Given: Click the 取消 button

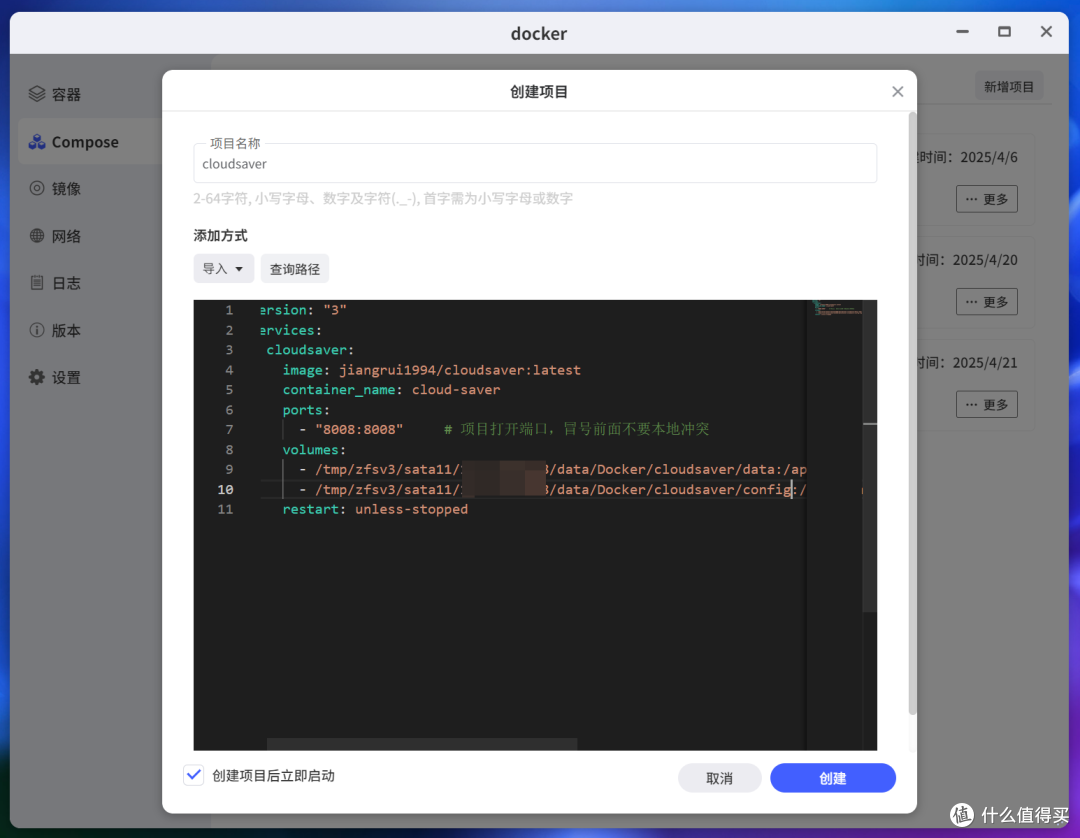Looking at the screenshot, I should pos(719,777).
